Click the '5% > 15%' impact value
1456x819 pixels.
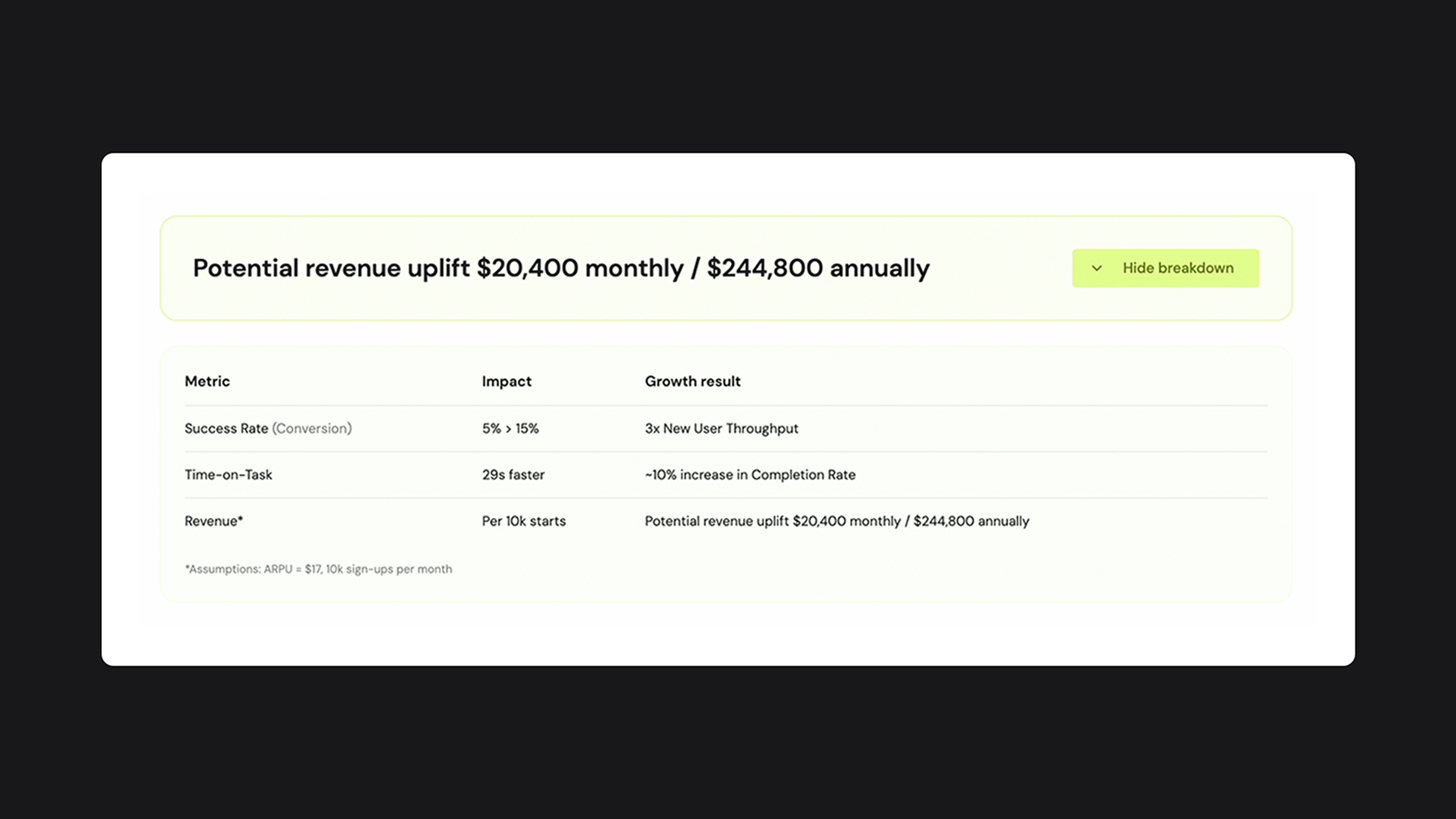pyautogui.click(x=510, y=428)
